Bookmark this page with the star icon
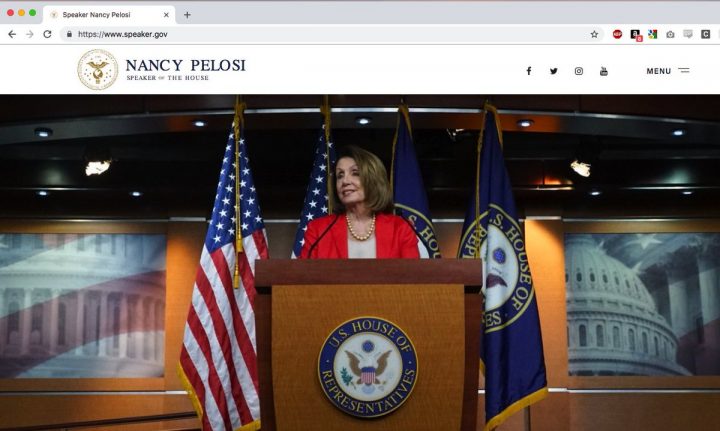720x431 pixels. coord(594,34)
